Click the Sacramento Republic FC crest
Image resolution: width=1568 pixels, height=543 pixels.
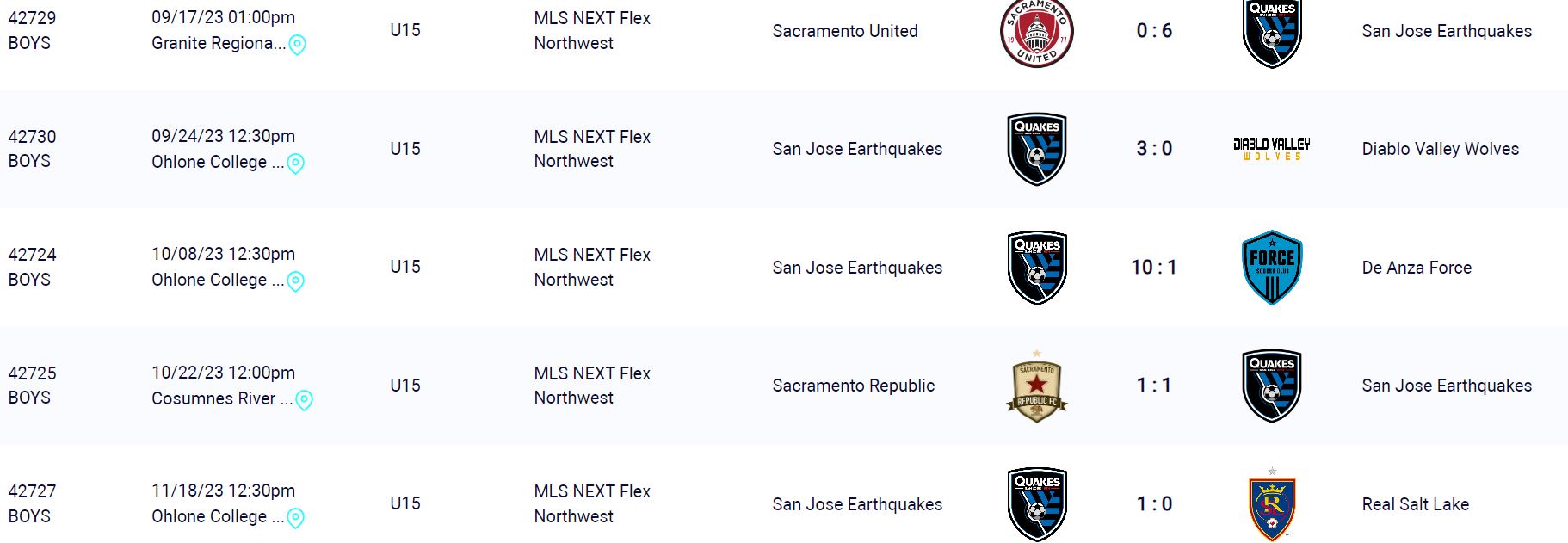coord(1036,386)
